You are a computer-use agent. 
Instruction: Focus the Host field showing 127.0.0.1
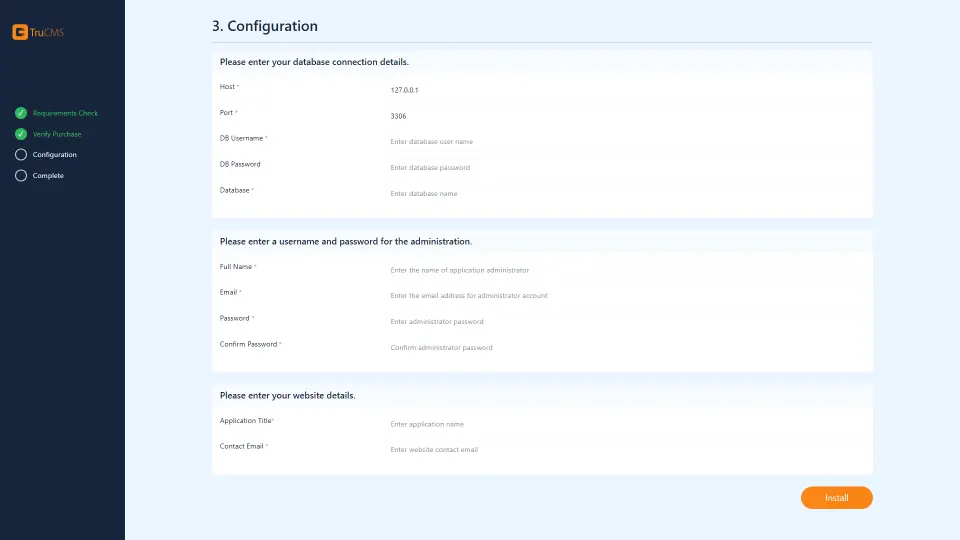[624, 90]
